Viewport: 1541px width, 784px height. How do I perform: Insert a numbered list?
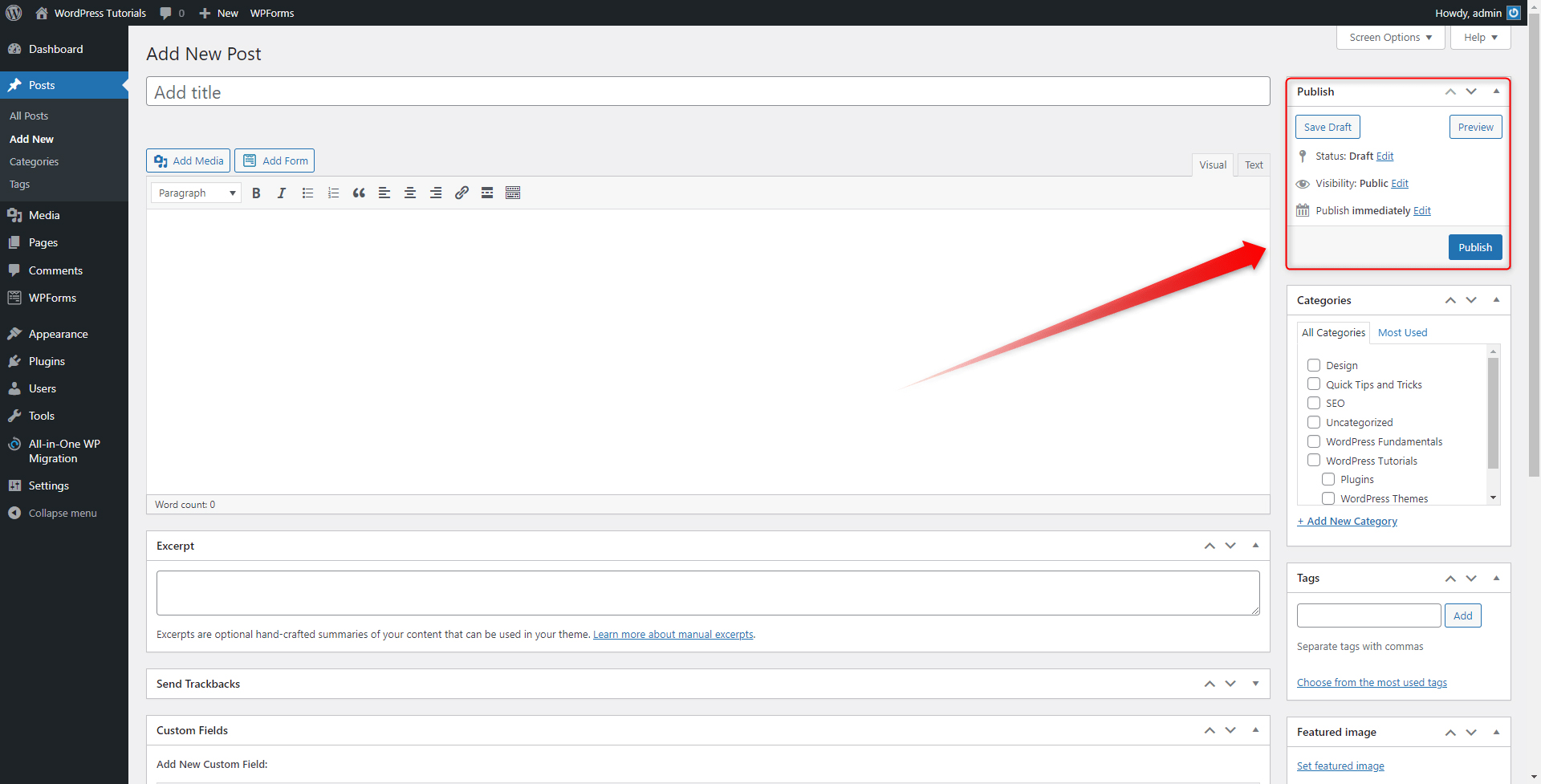pyautogui.click(x=333, y=193)
